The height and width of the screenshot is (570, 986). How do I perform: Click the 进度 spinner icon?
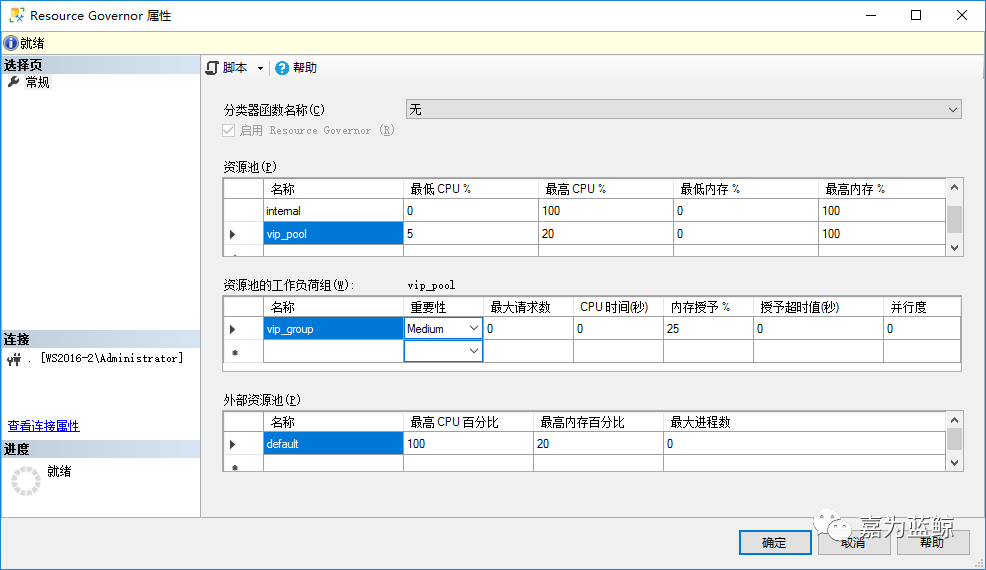[26, 481]
